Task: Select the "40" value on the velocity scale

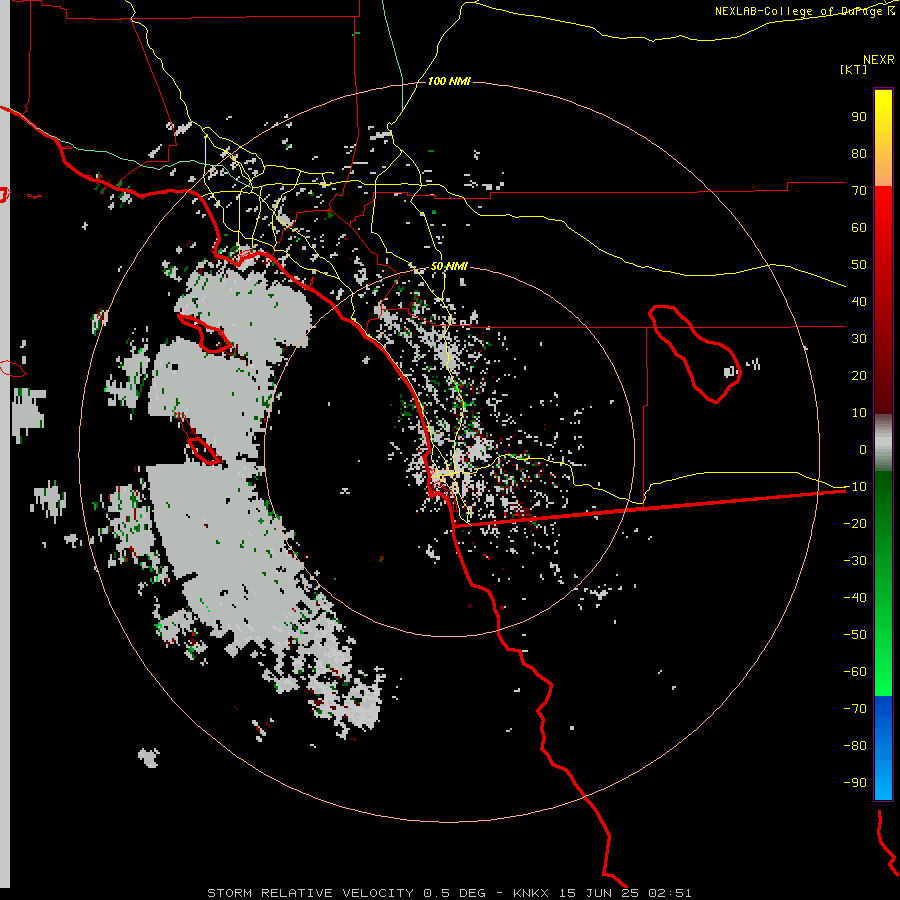Action: coord(859,302)
